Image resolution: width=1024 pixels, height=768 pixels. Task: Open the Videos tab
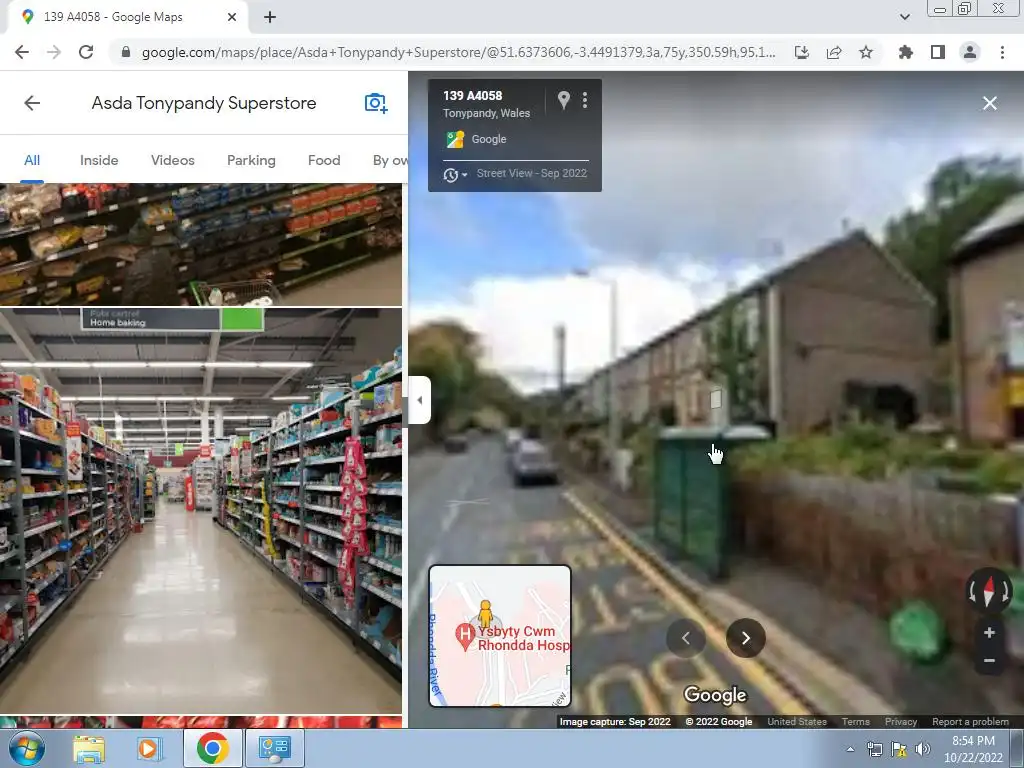pyautogui.click(x=172, y=160)
